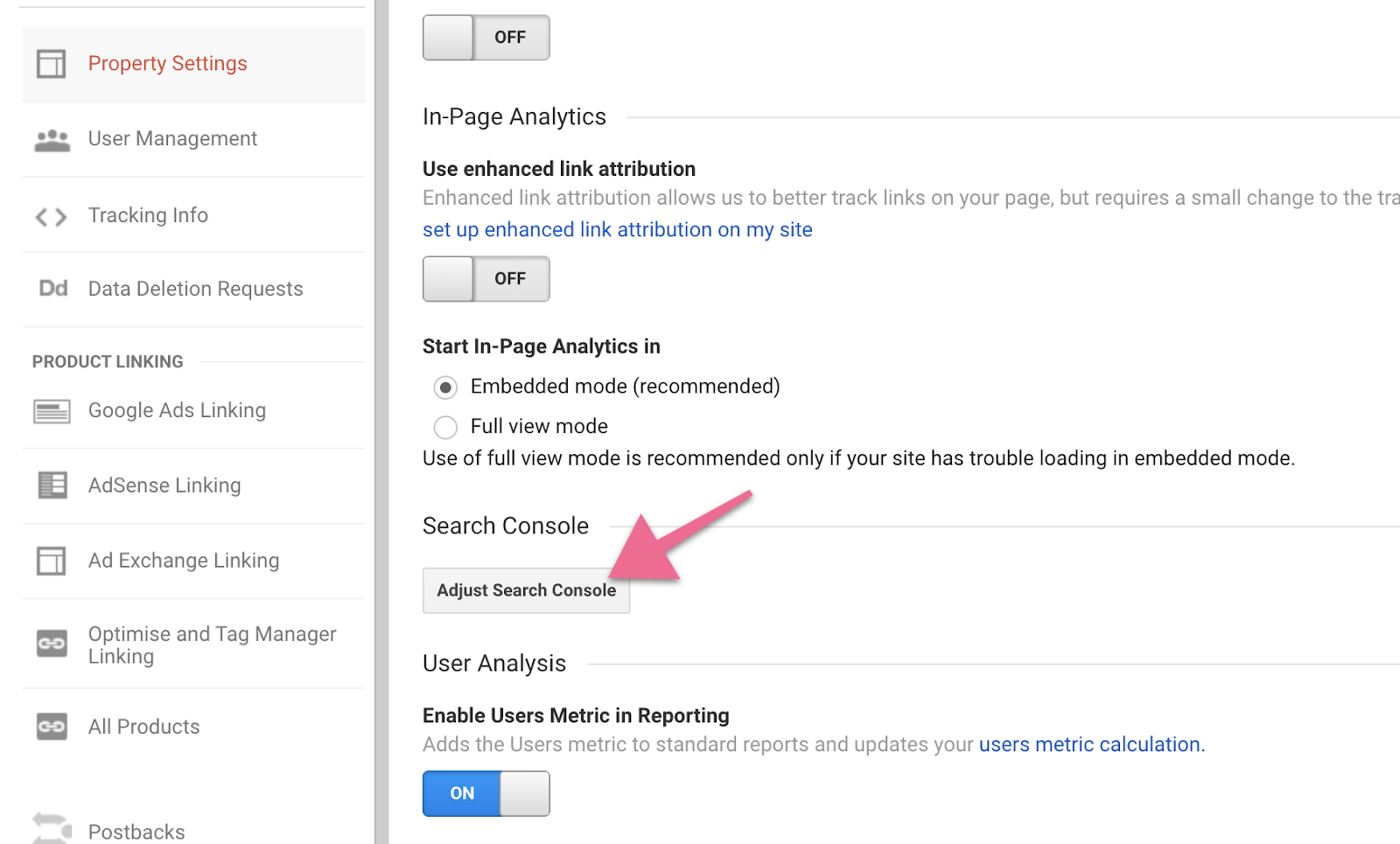
Task: Open the users metric calculation link
Action: click(1091, 744)
